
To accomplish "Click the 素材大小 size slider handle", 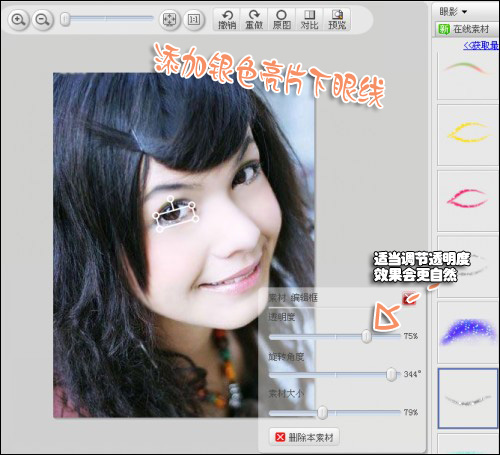I will click(x=322, y=413).
